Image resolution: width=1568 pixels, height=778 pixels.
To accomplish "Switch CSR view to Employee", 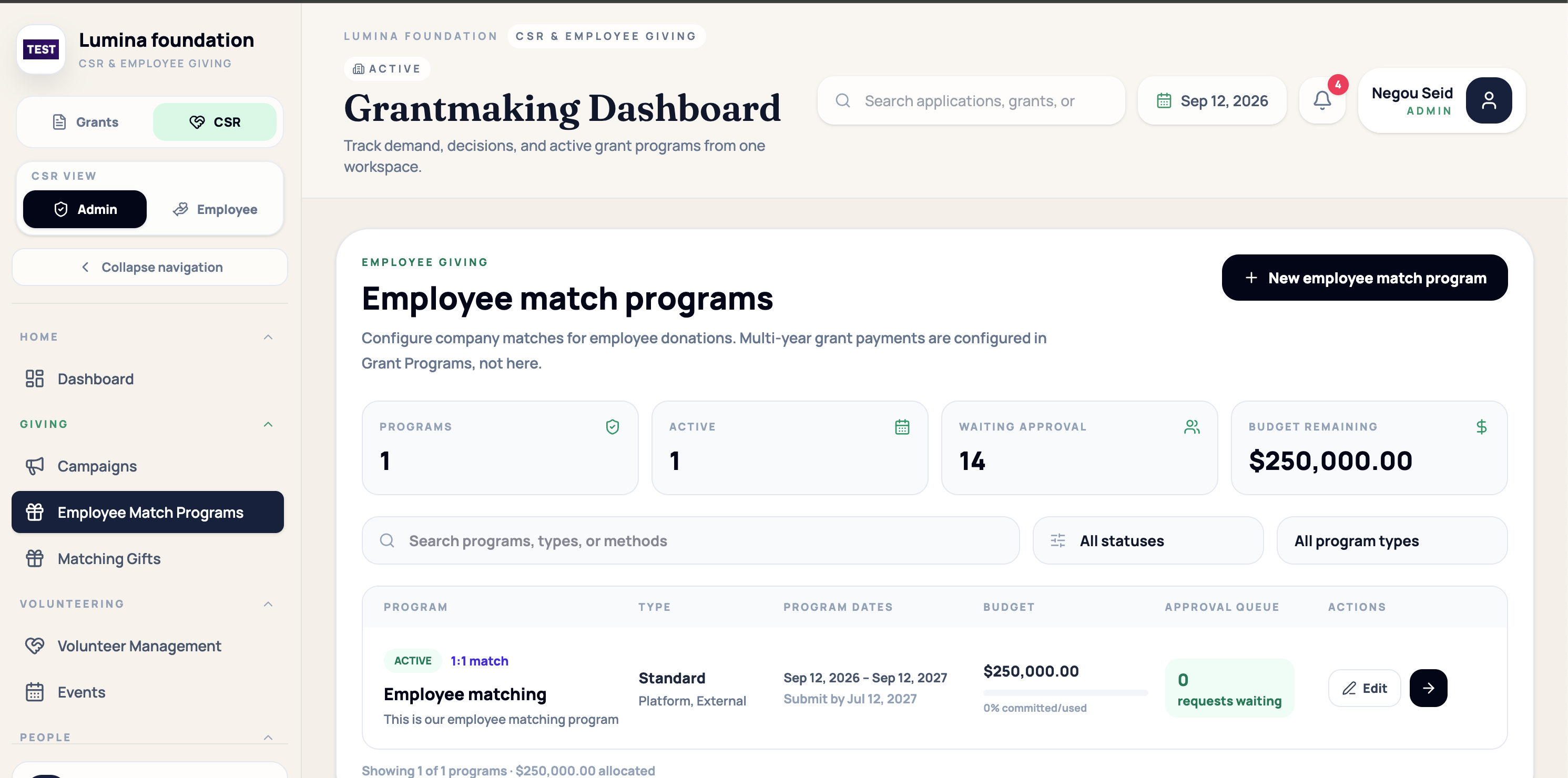I will coord(215,209).
